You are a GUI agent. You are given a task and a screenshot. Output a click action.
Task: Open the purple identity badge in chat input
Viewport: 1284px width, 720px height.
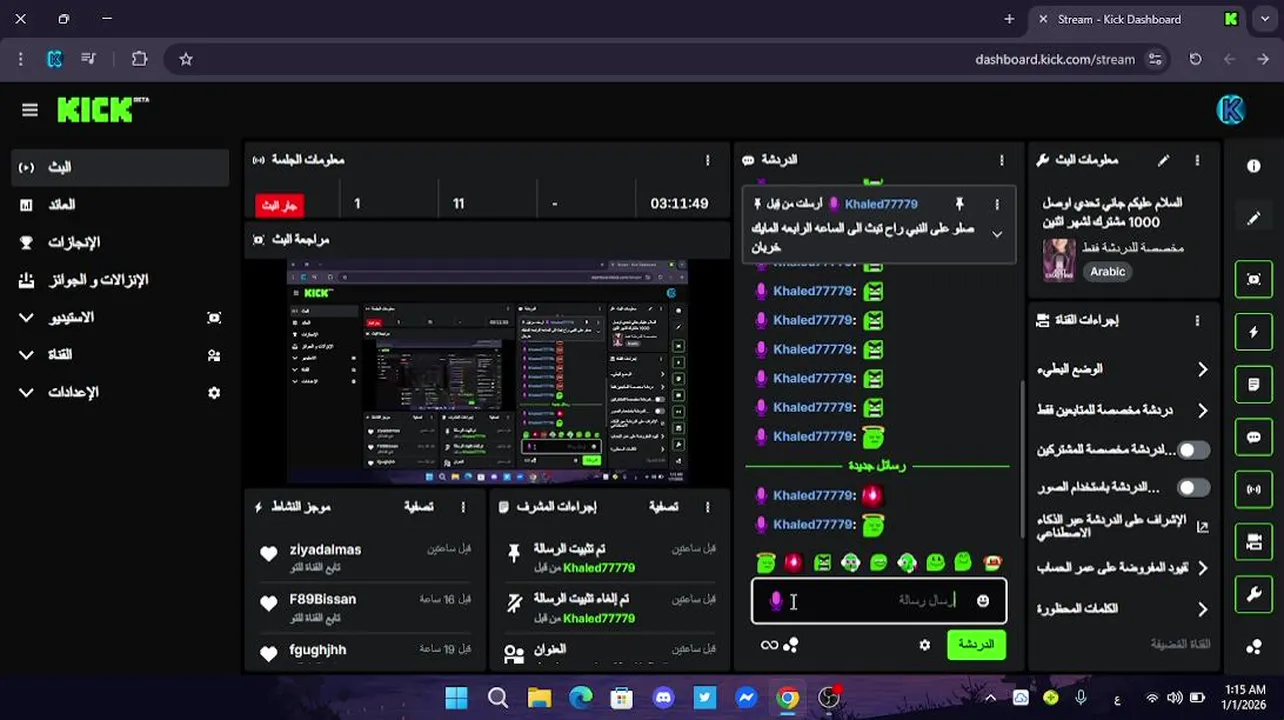(775, 600)
